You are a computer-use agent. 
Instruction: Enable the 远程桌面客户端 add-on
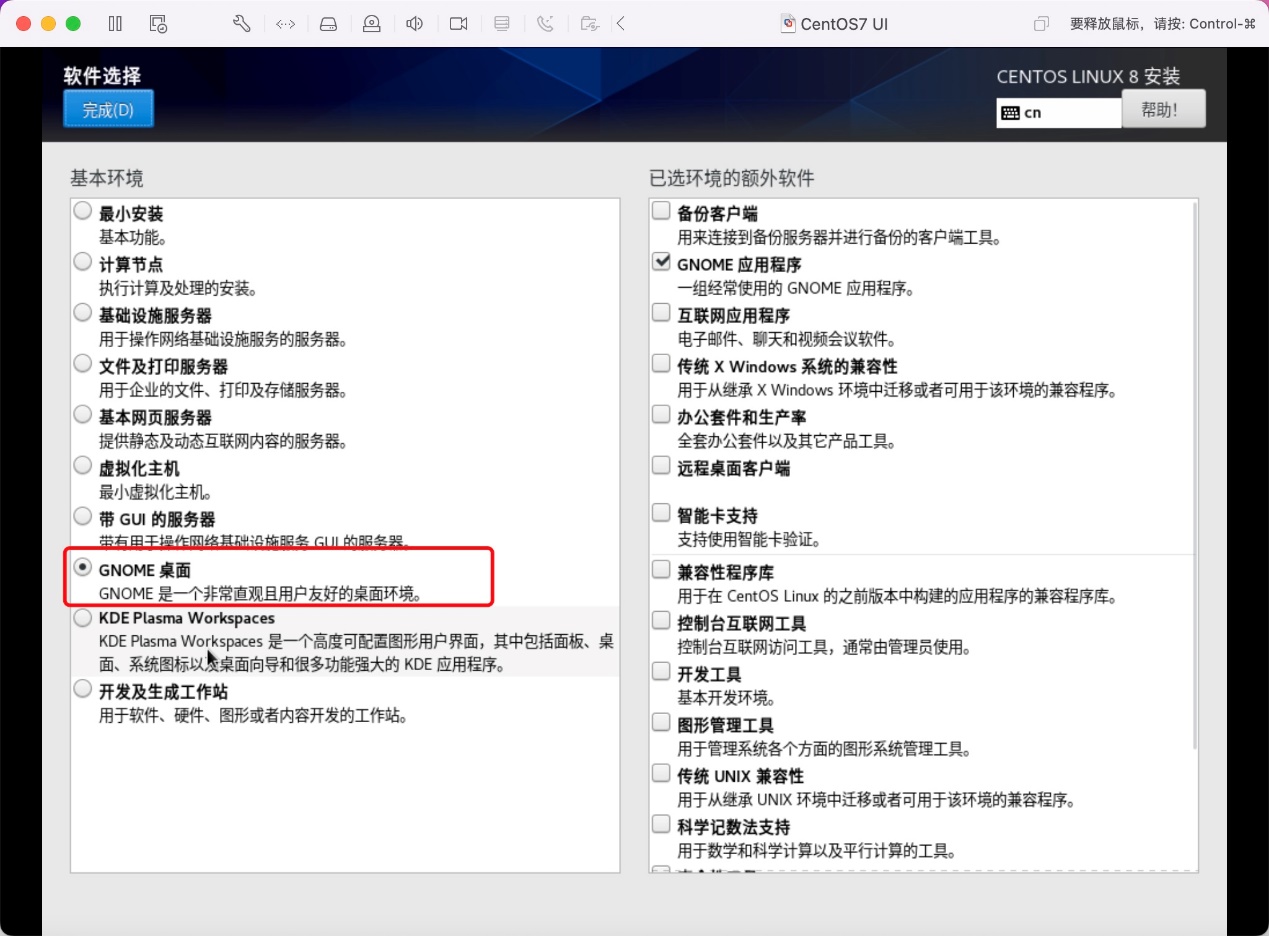tap(661, 466)
